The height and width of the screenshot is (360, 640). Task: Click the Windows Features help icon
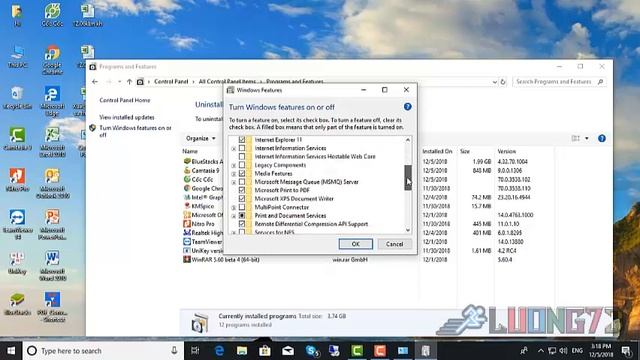tap(407, 107)
